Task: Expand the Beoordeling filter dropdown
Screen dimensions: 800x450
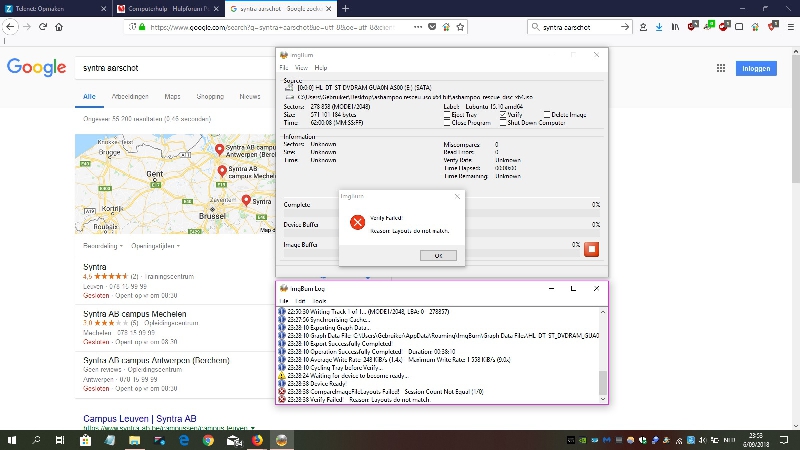Action: pos(103,245)
